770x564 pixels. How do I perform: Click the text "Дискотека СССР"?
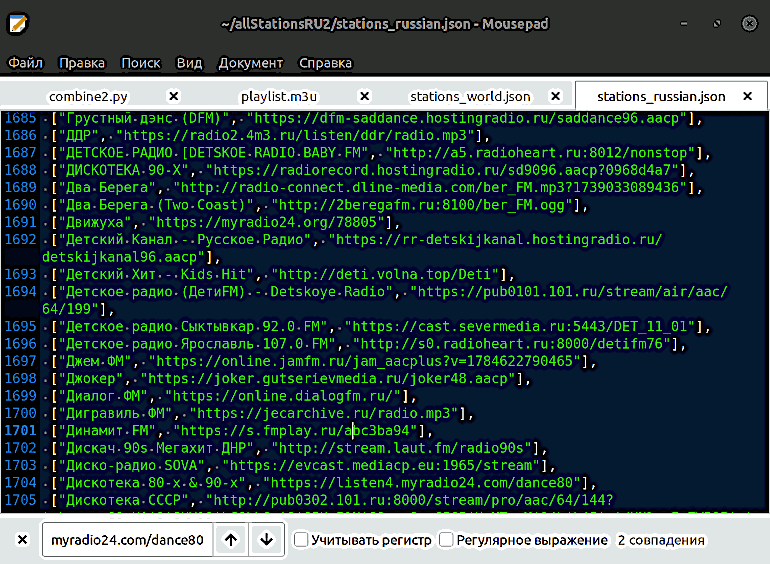tap(123, 500)
